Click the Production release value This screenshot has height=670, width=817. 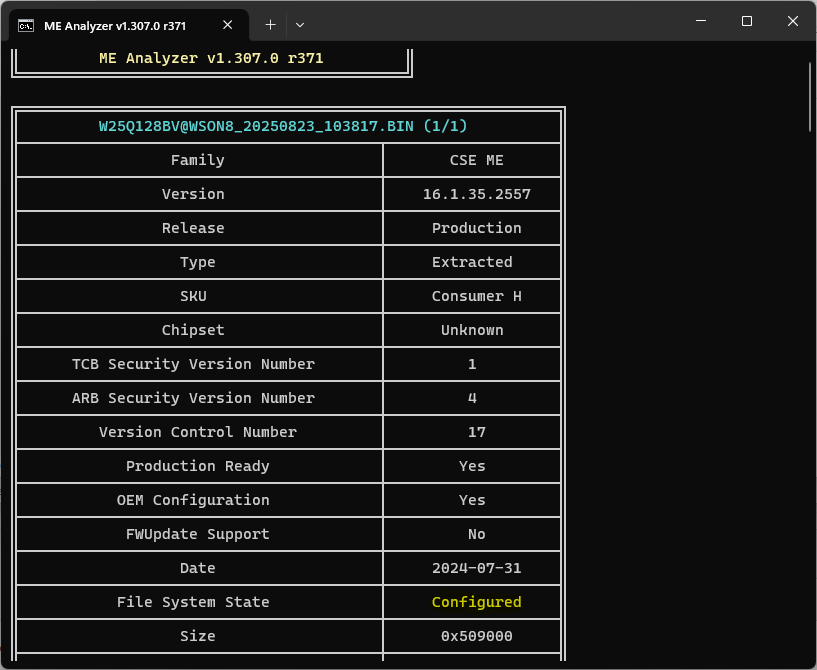(476, 228)
